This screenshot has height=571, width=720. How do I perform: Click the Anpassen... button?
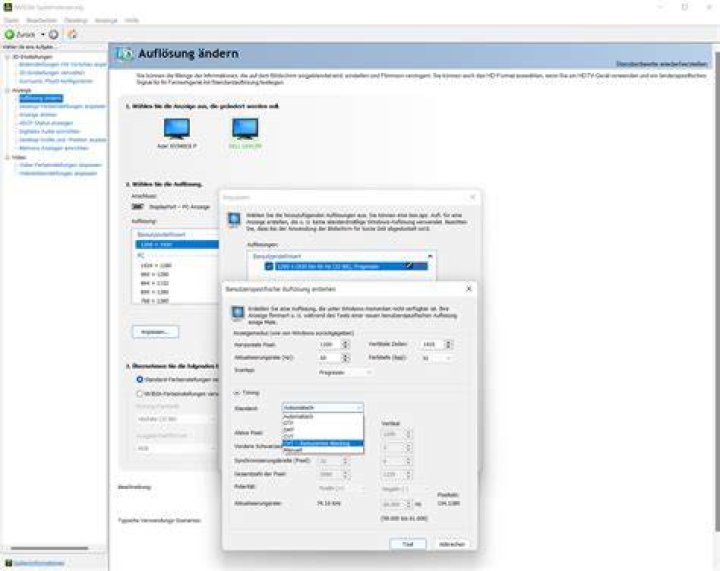[x=156, y=332]
